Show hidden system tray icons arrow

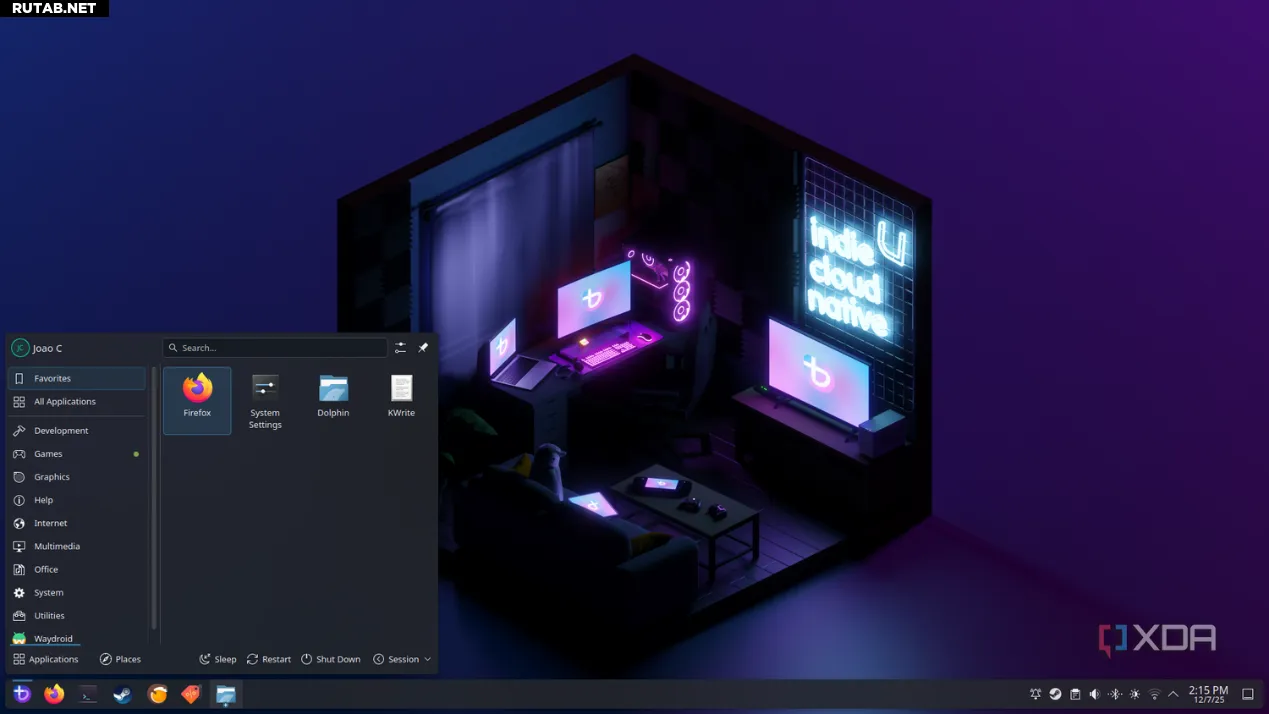(x=1173, y=694)
